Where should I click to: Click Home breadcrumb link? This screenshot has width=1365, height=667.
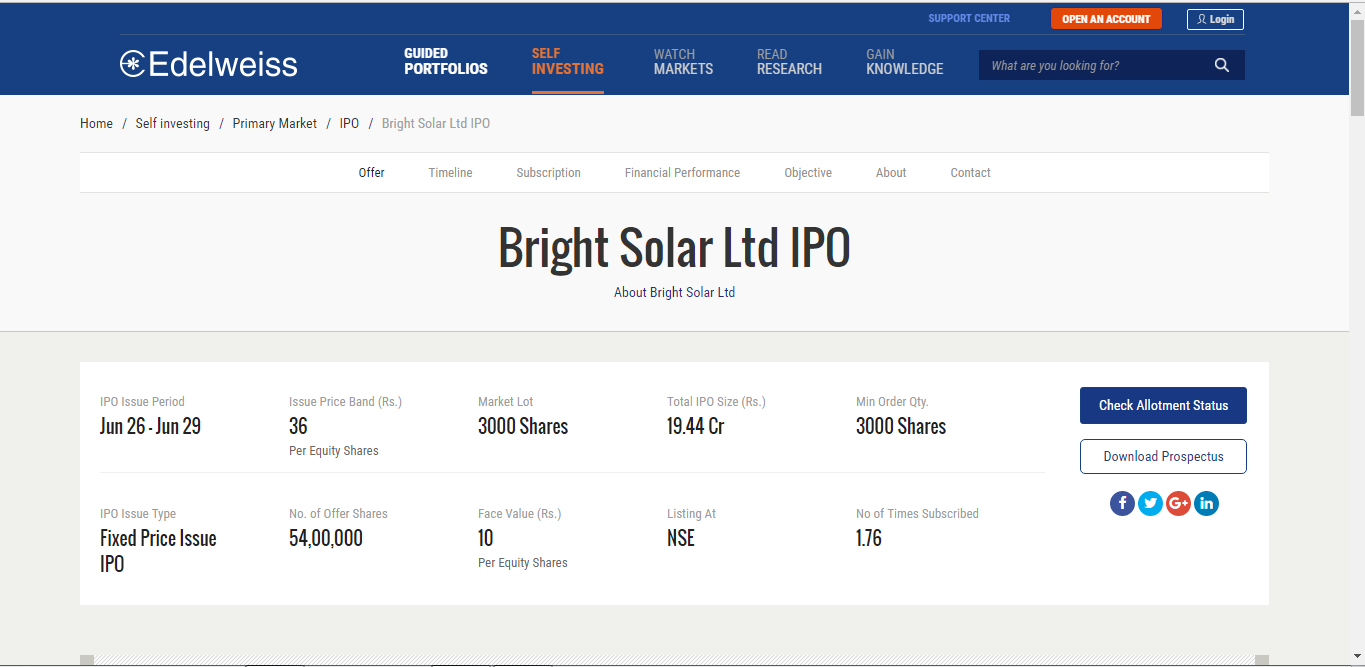(x=96, y=124)
